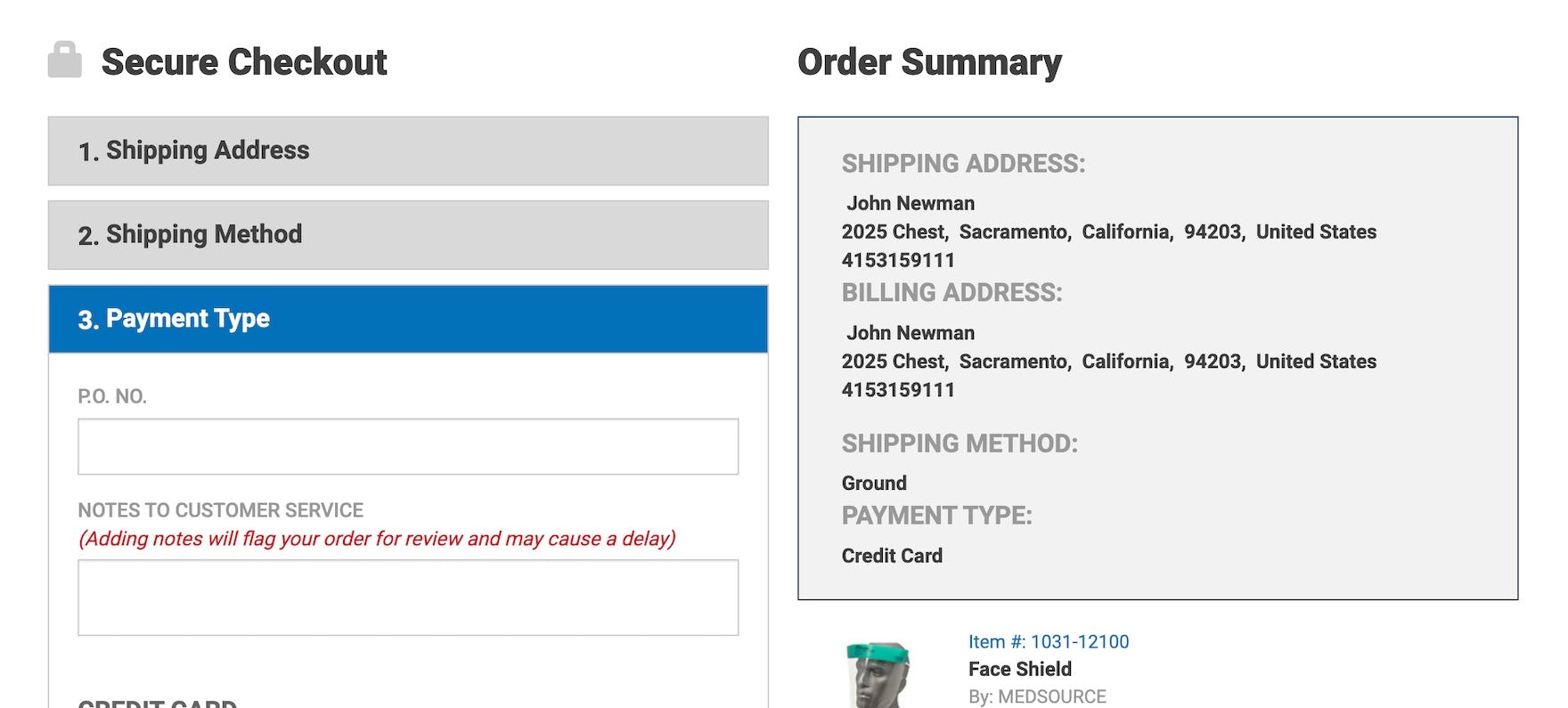Select the Ground shipping method text

pos(874,483)
